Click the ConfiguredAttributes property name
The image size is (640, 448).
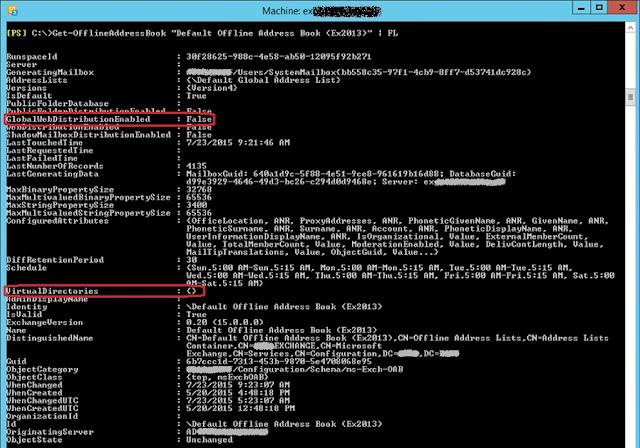coord(58,221)
